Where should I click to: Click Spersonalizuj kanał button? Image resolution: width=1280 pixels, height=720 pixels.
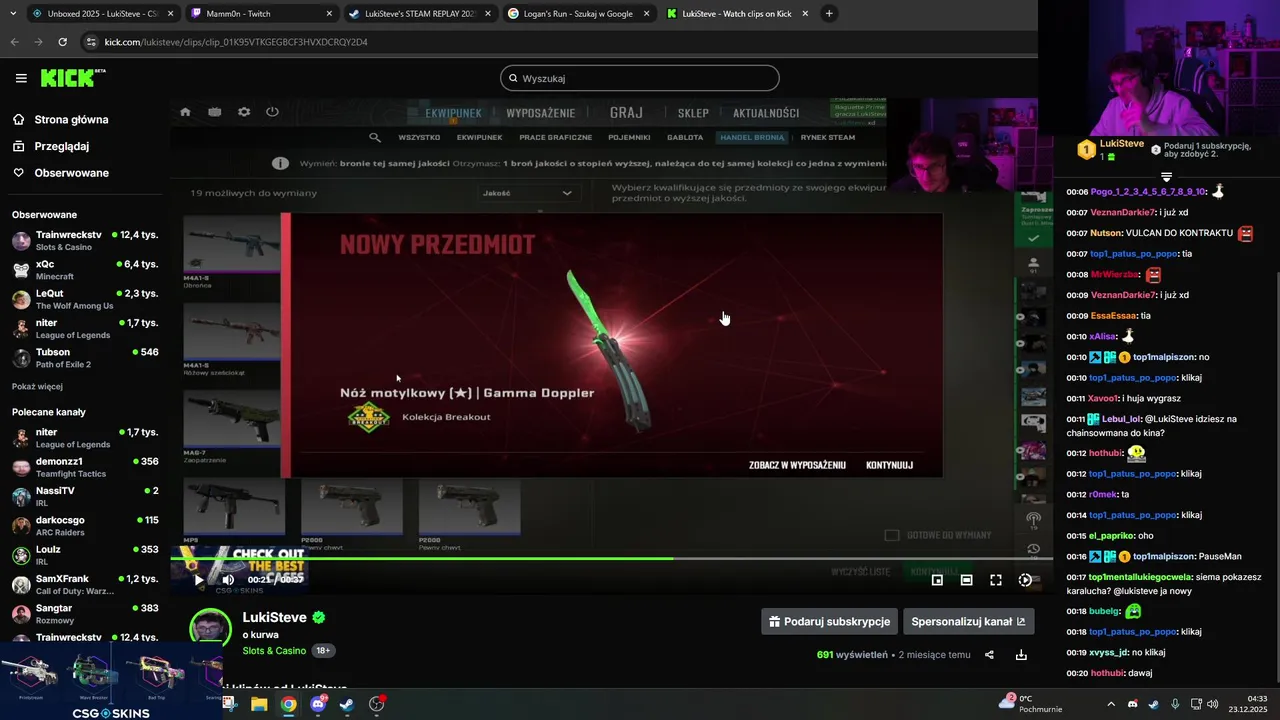click(x=968, y=621)
